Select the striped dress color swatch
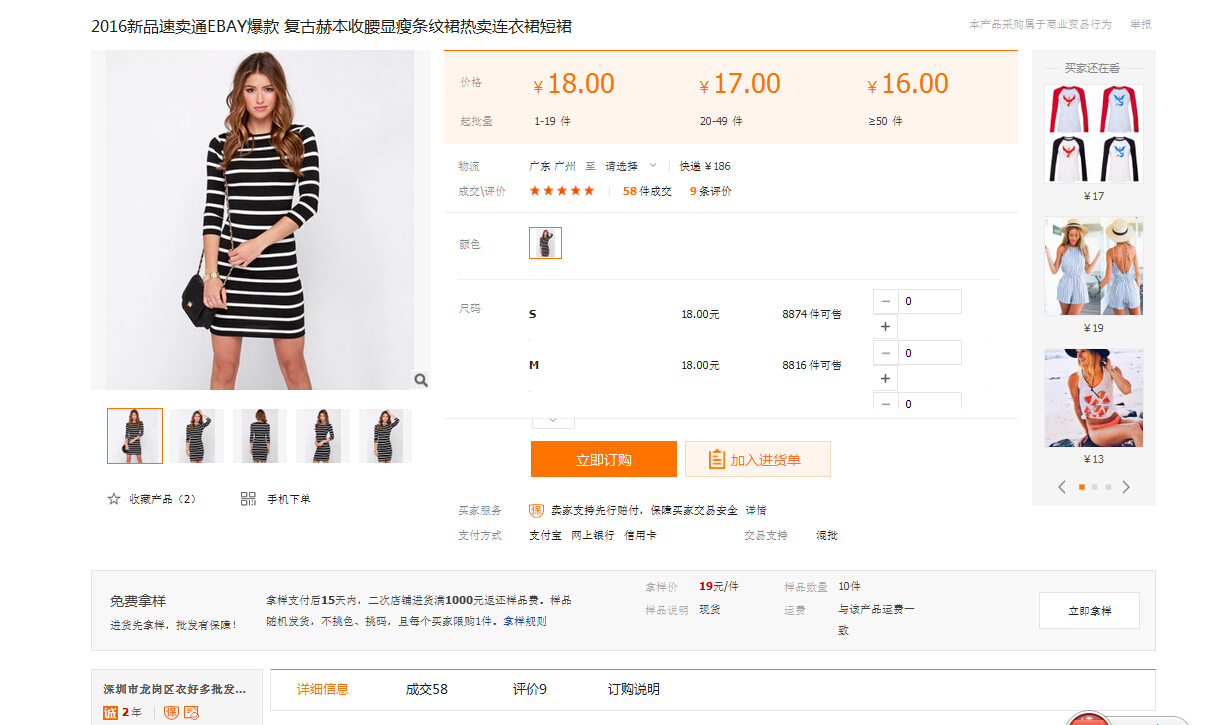Image resolution: width=1222 pixels, height=725 pixels. click(x=545, y=243)
